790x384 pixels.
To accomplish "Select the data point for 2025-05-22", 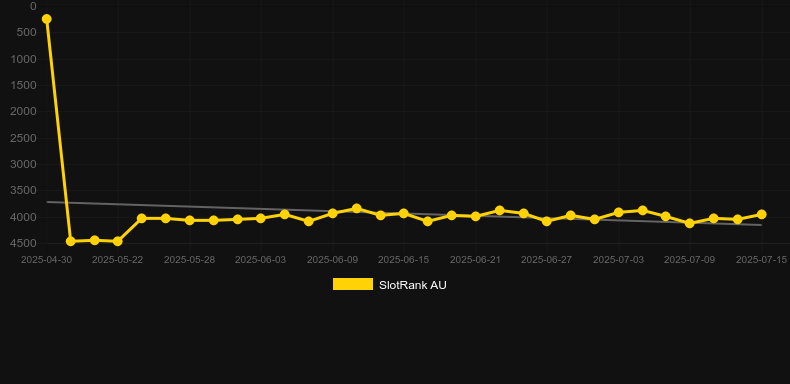I will (x=118, y=241).
